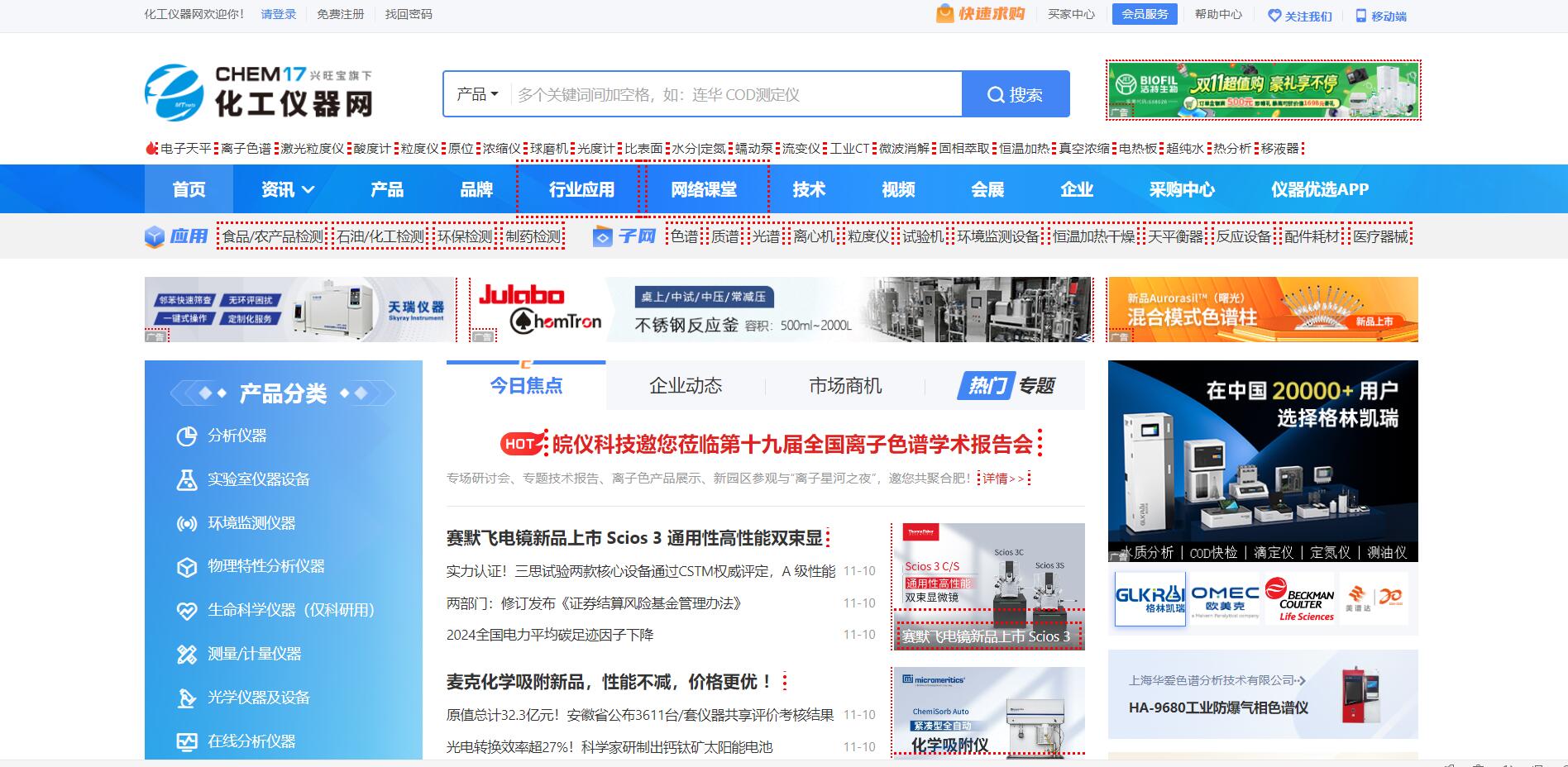
Task: Open the 离子色谱 hot keyword
Action: [x=246, y=149]
